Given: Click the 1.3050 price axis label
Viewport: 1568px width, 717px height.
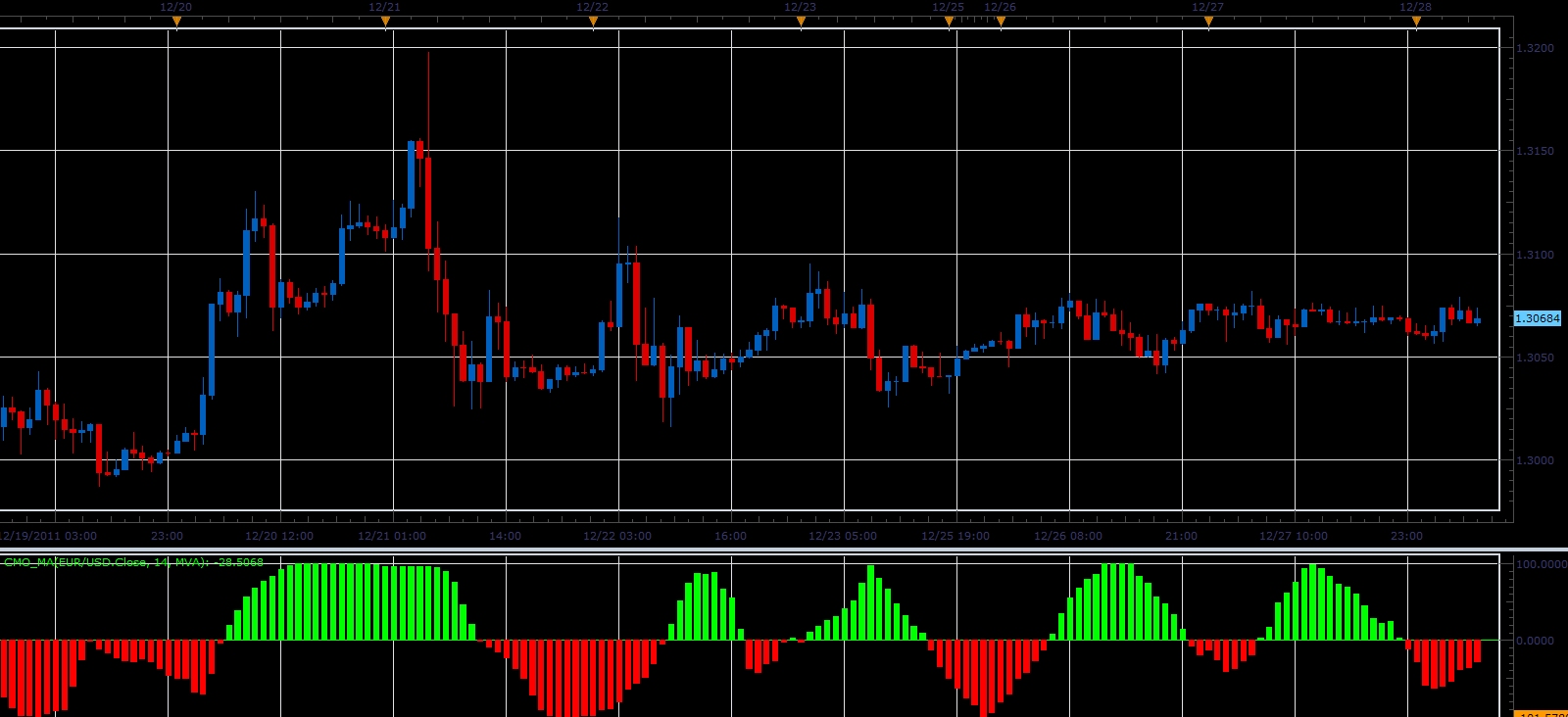Looking at the screenshot, I should (x=1535, y=358).
